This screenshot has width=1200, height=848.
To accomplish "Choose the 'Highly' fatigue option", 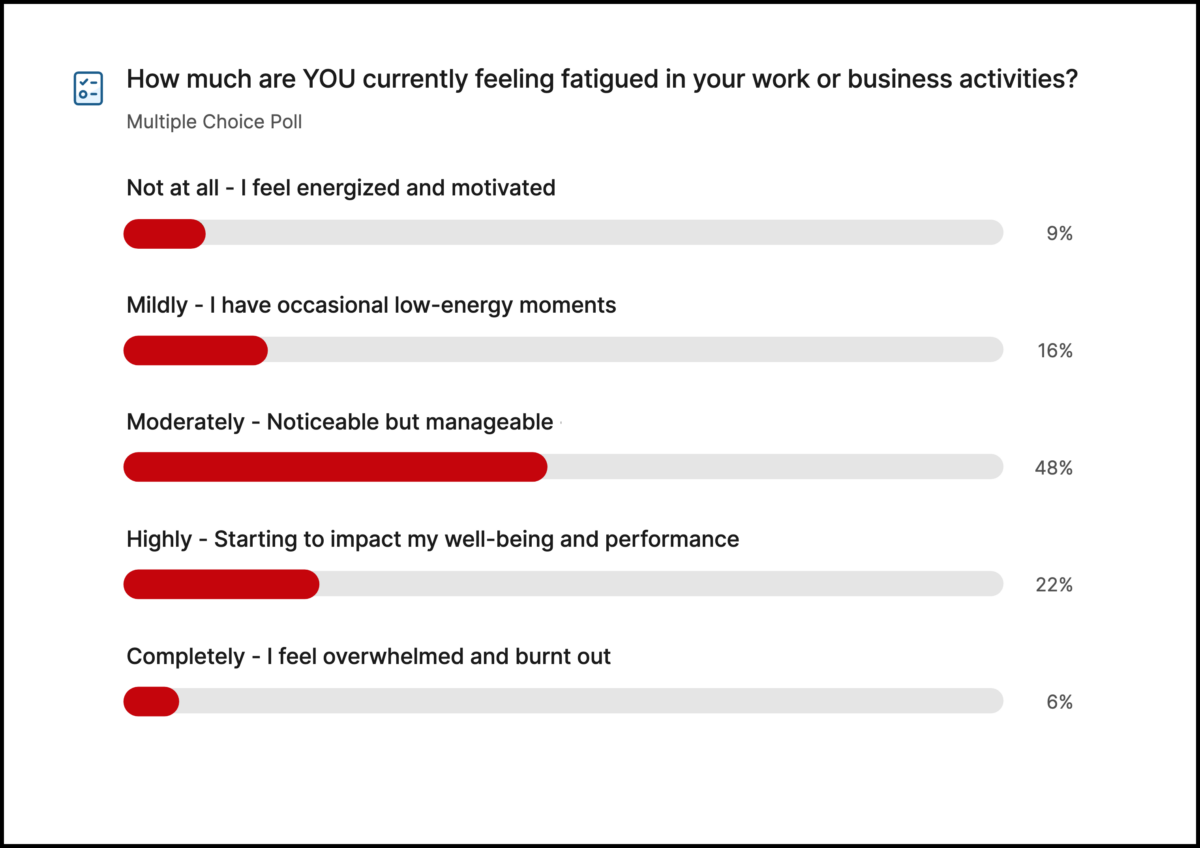I will click(x=432, y=538).
